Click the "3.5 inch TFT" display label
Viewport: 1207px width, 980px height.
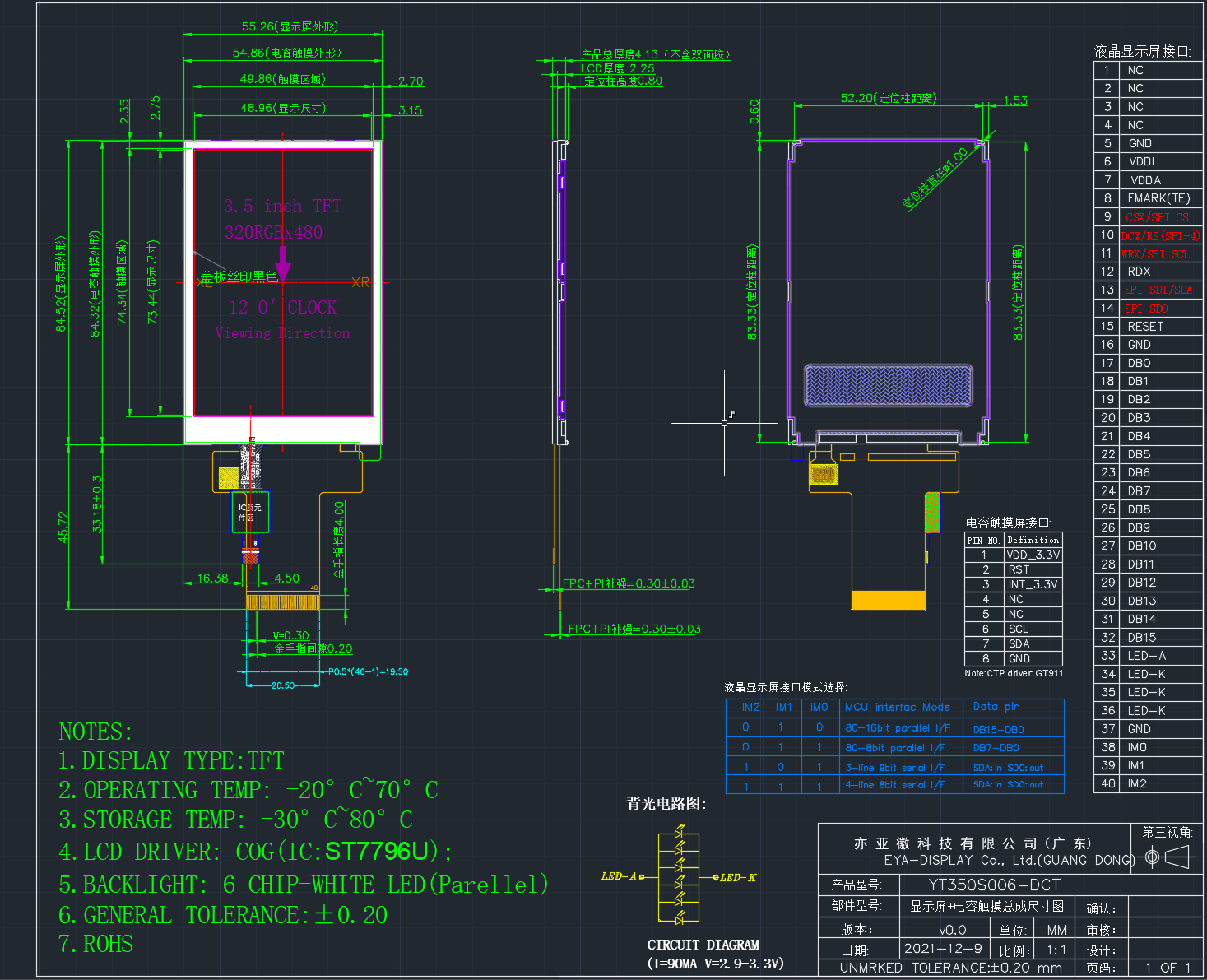[282, 206]
